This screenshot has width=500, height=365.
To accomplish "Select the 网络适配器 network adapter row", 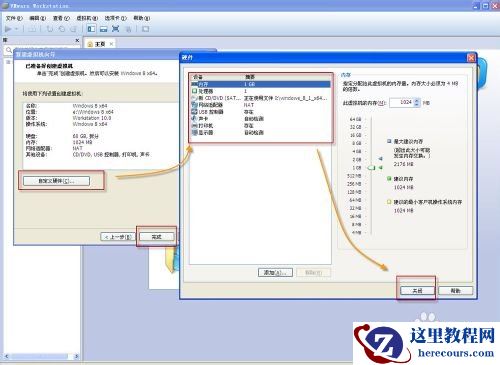I will 261,105.
